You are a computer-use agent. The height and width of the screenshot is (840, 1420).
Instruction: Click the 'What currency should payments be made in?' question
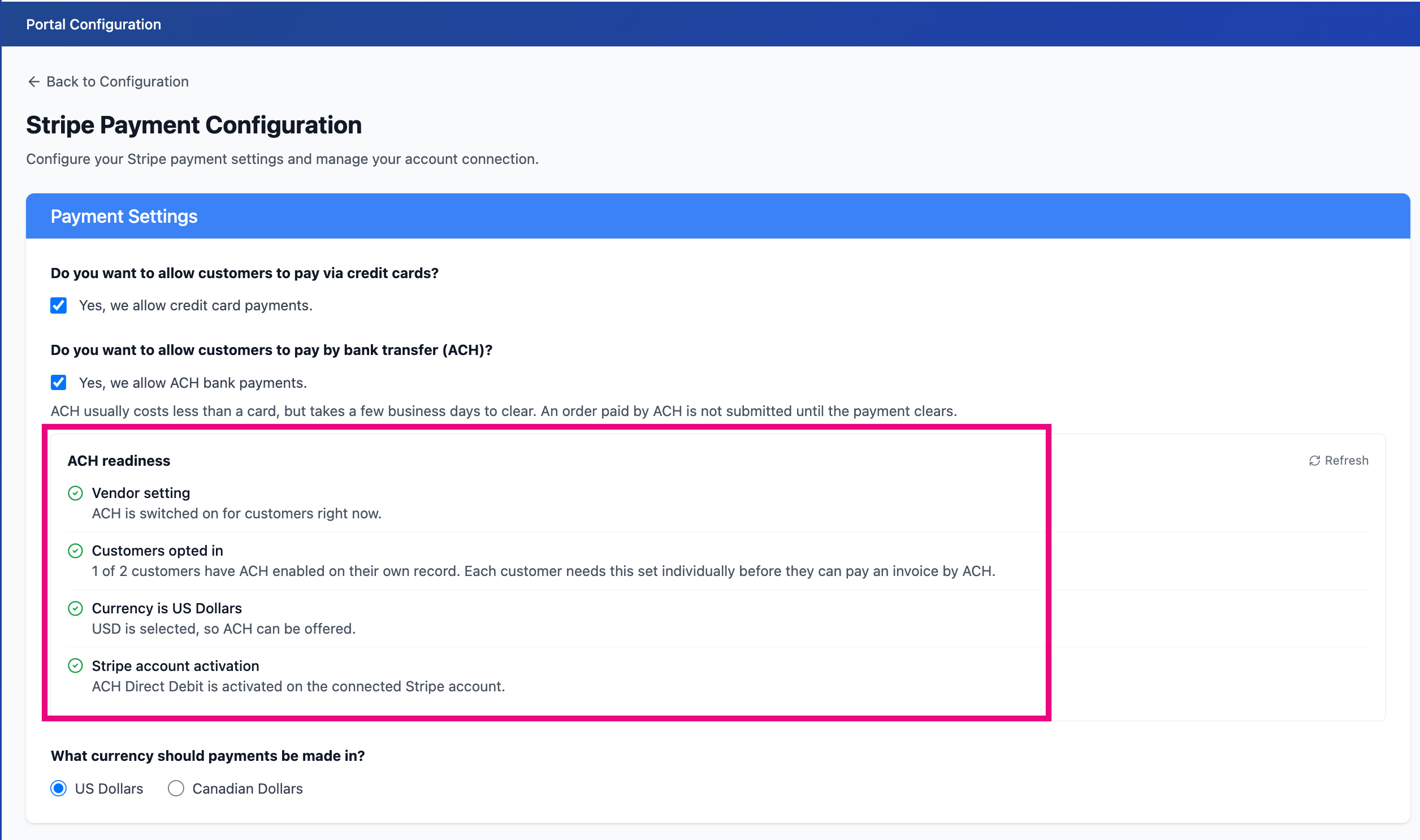[x=207, y=756]
